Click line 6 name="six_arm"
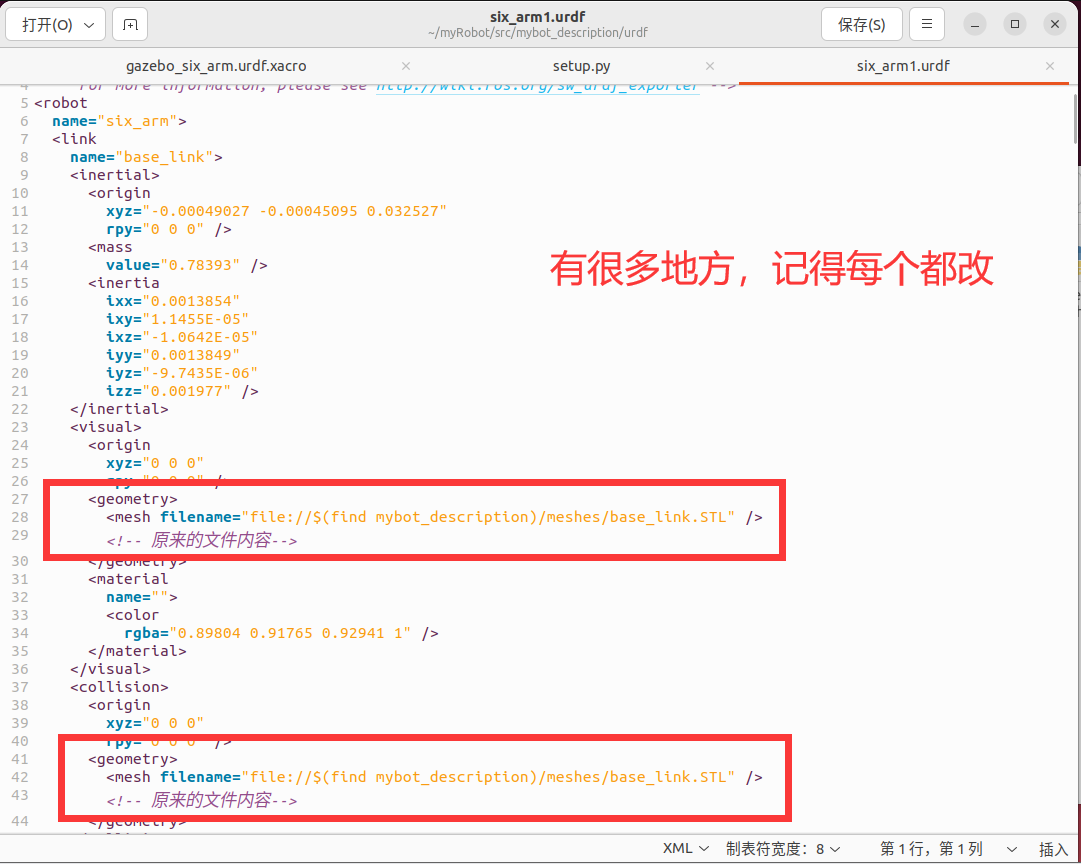Image resolution: width=1081 pixels, height=864 pixels. click(119, 121)
